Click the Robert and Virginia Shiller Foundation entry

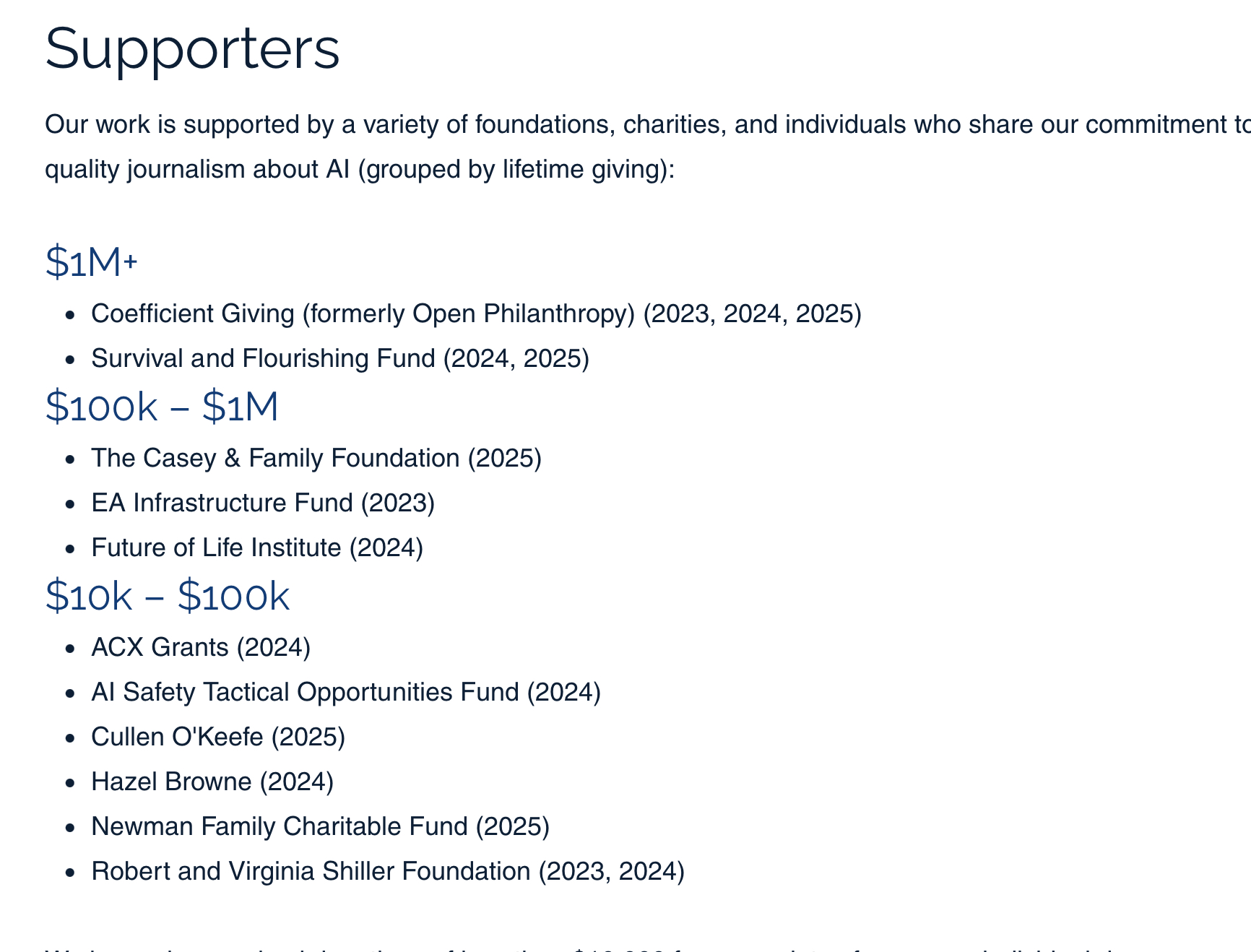387,872
